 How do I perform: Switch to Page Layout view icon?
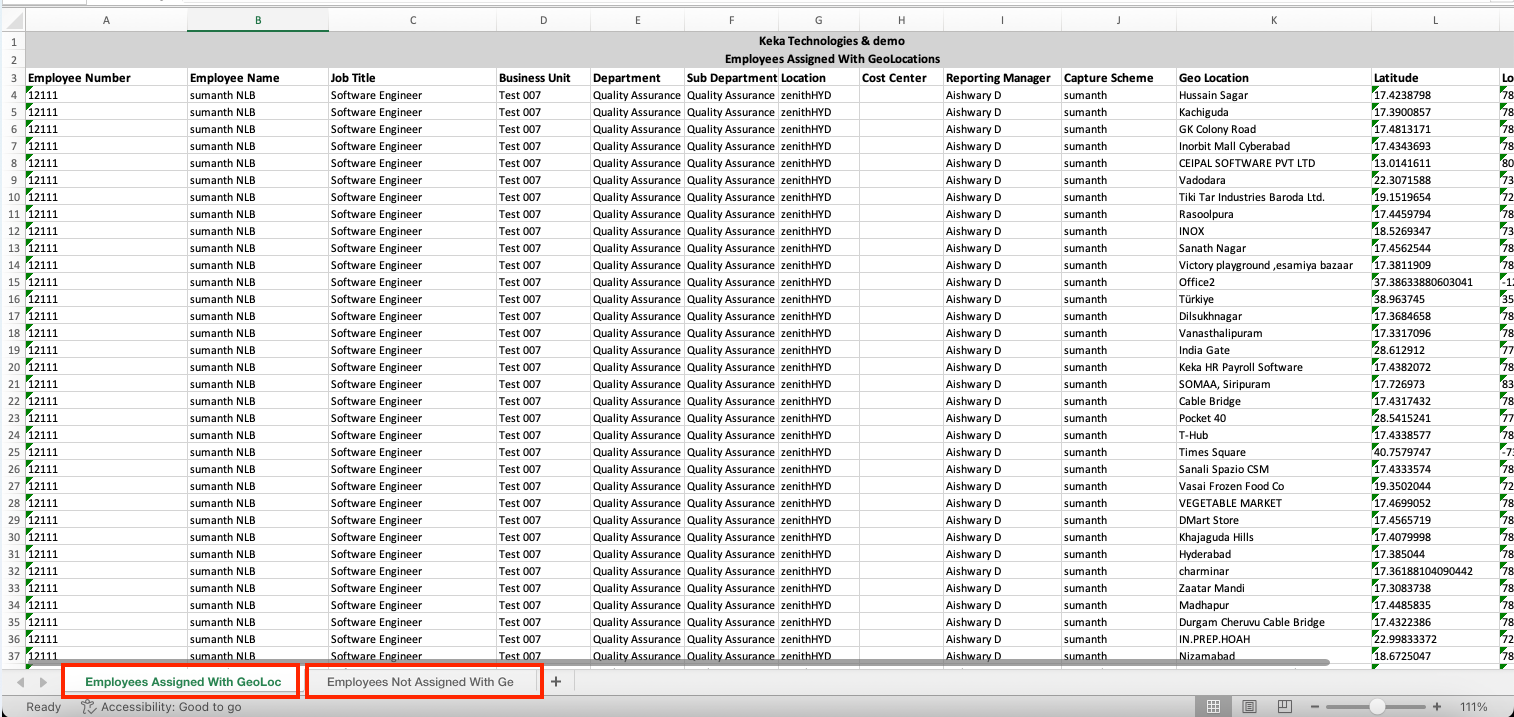tap(1249, 706)
